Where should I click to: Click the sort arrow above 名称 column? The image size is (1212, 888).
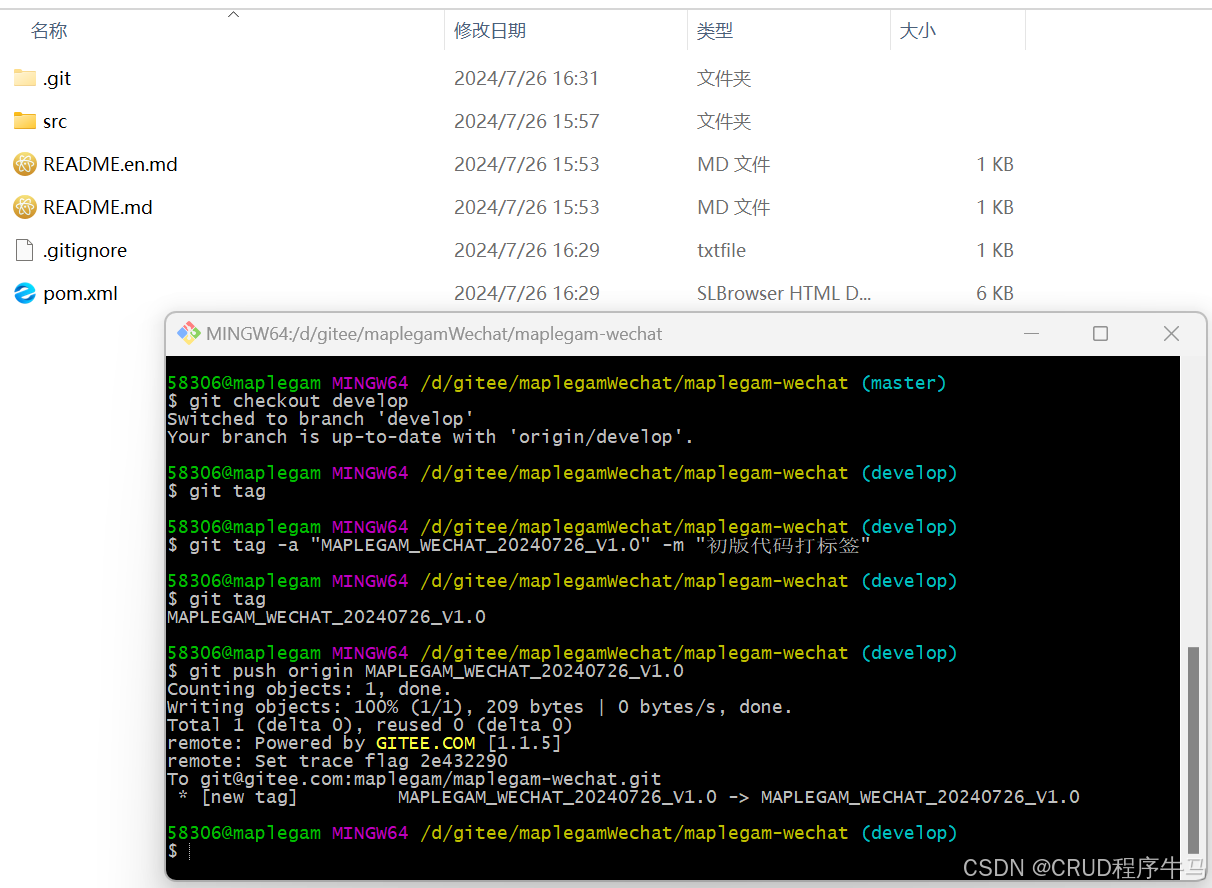[x=234, y=14]
